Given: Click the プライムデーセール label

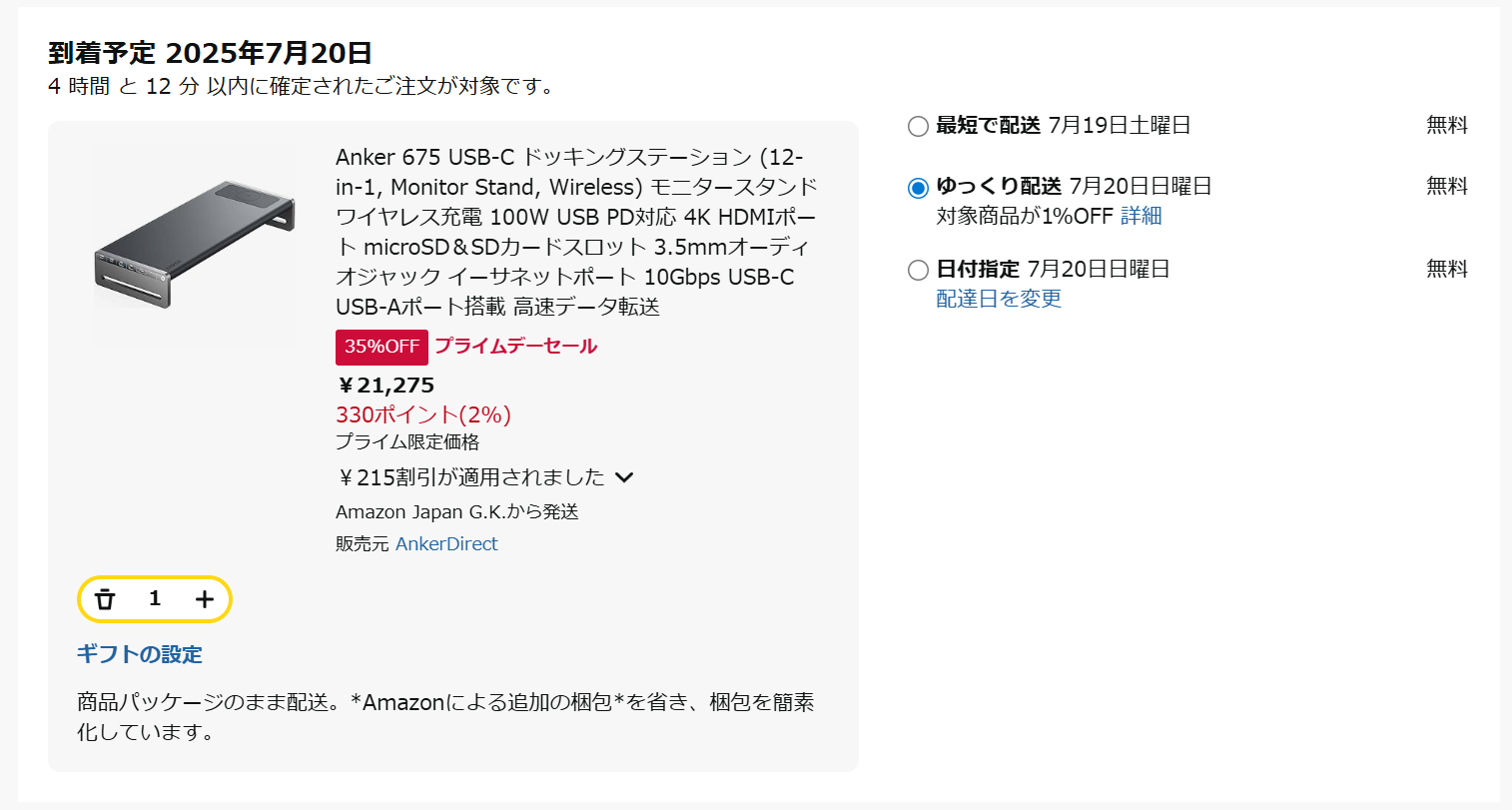Looking at the screenshot, I should click(x=515, y=347).
